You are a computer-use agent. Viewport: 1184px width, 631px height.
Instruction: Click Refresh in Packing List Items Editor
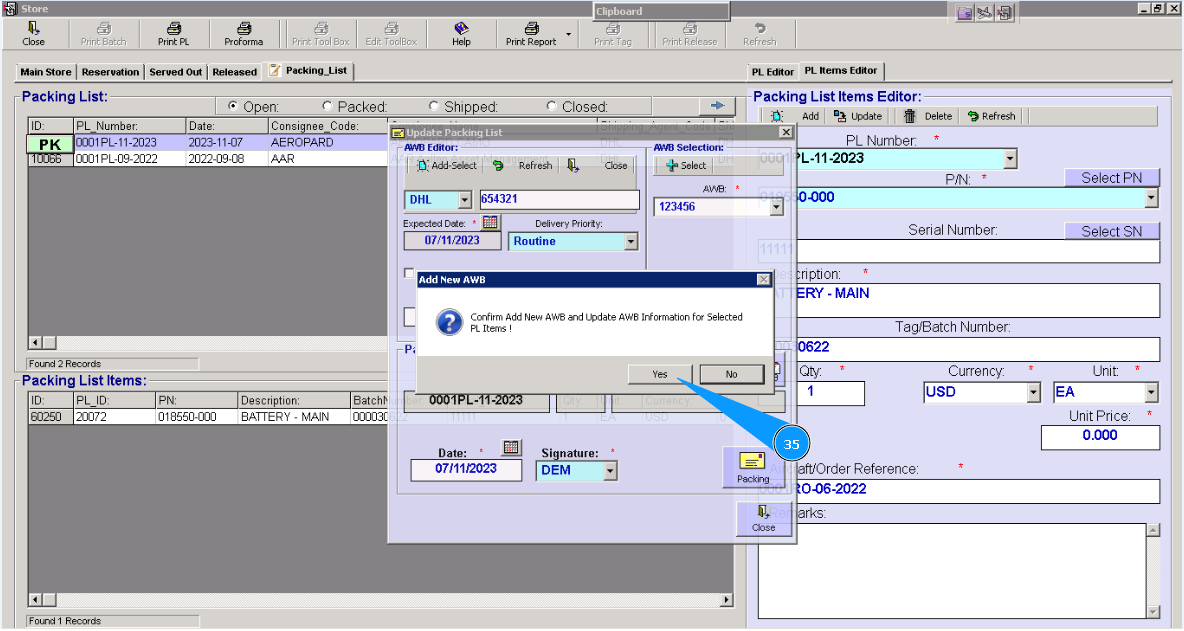click(991, 116)
